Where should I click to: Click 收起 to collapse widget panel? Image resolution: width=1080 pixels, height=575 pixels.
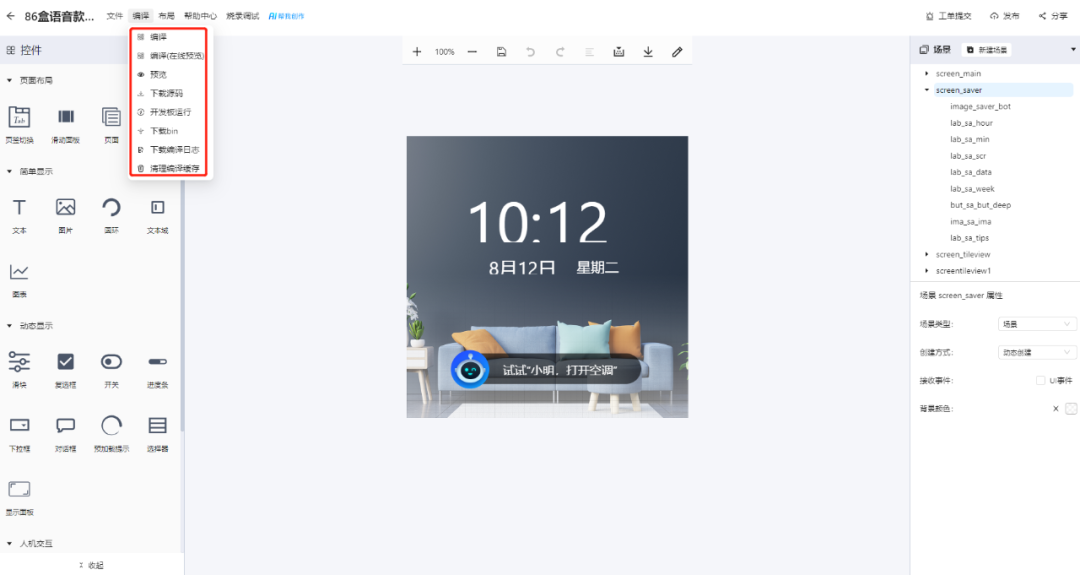[x=91, y=565]
